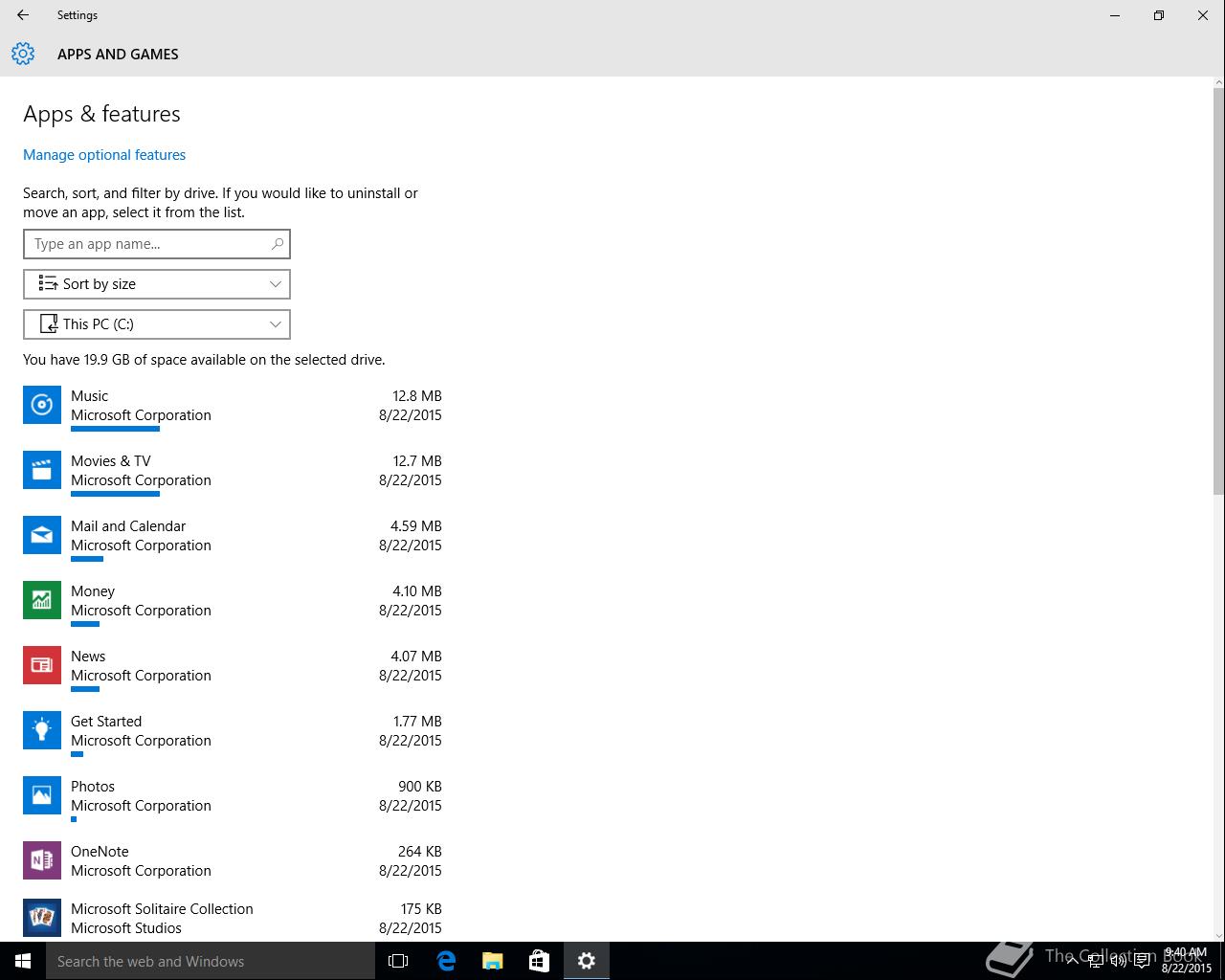1225x980 pixels.
Task: Launch Microsoft Edge from the taskbar
Action: (x=446, y=961)
